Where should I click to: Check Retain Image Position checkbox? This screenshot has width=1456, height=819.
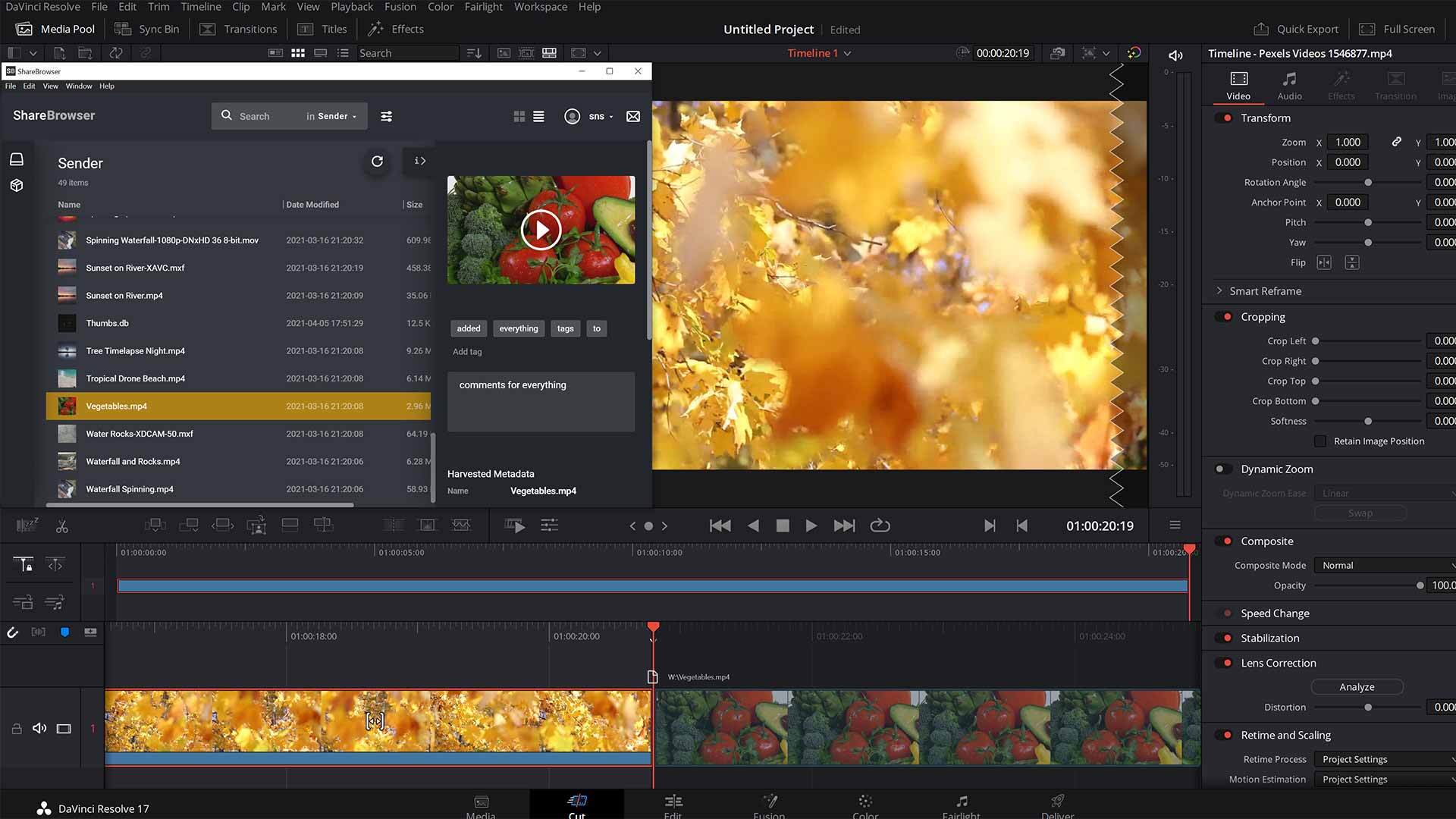(1320, 441)
